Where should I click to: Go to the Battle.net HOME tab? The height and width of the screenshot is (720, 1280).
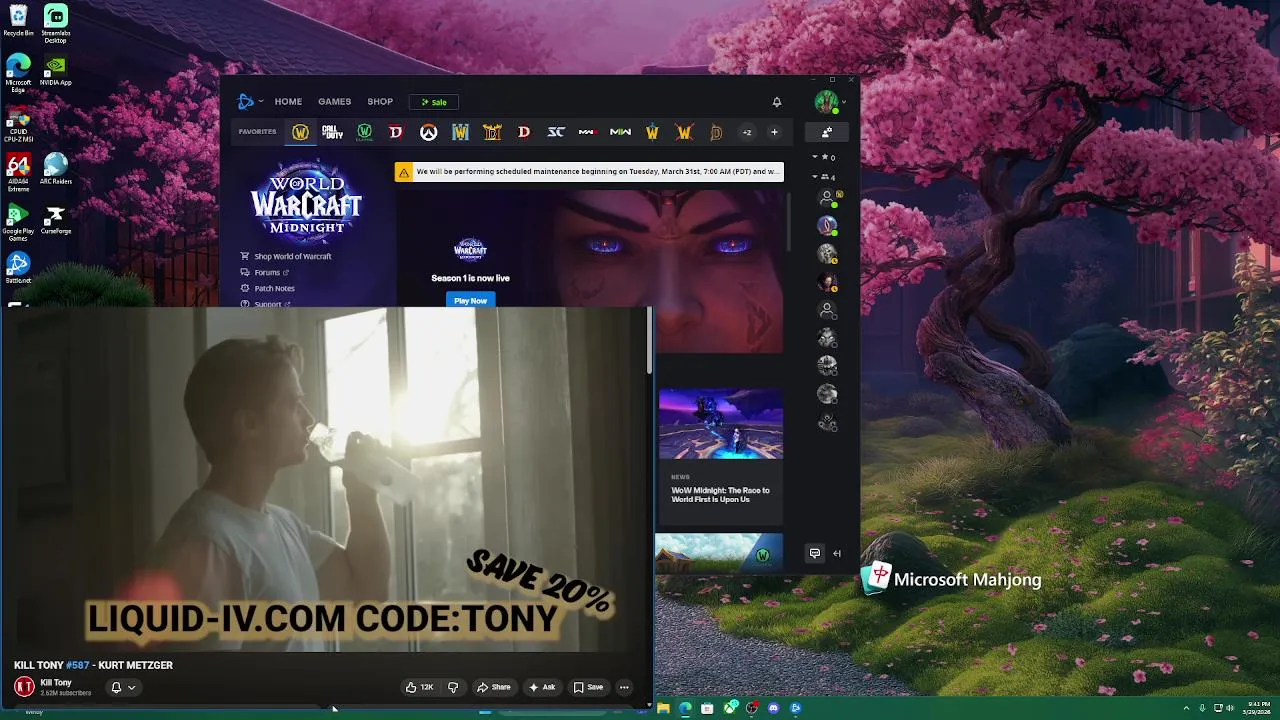(288, 101)
